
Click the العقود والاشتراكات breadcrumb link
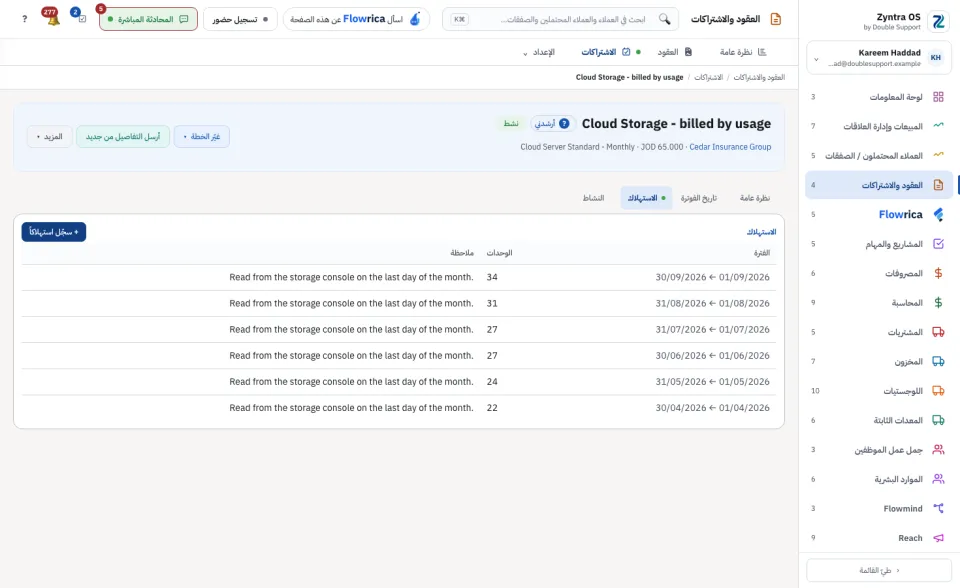tap(759, 77)
